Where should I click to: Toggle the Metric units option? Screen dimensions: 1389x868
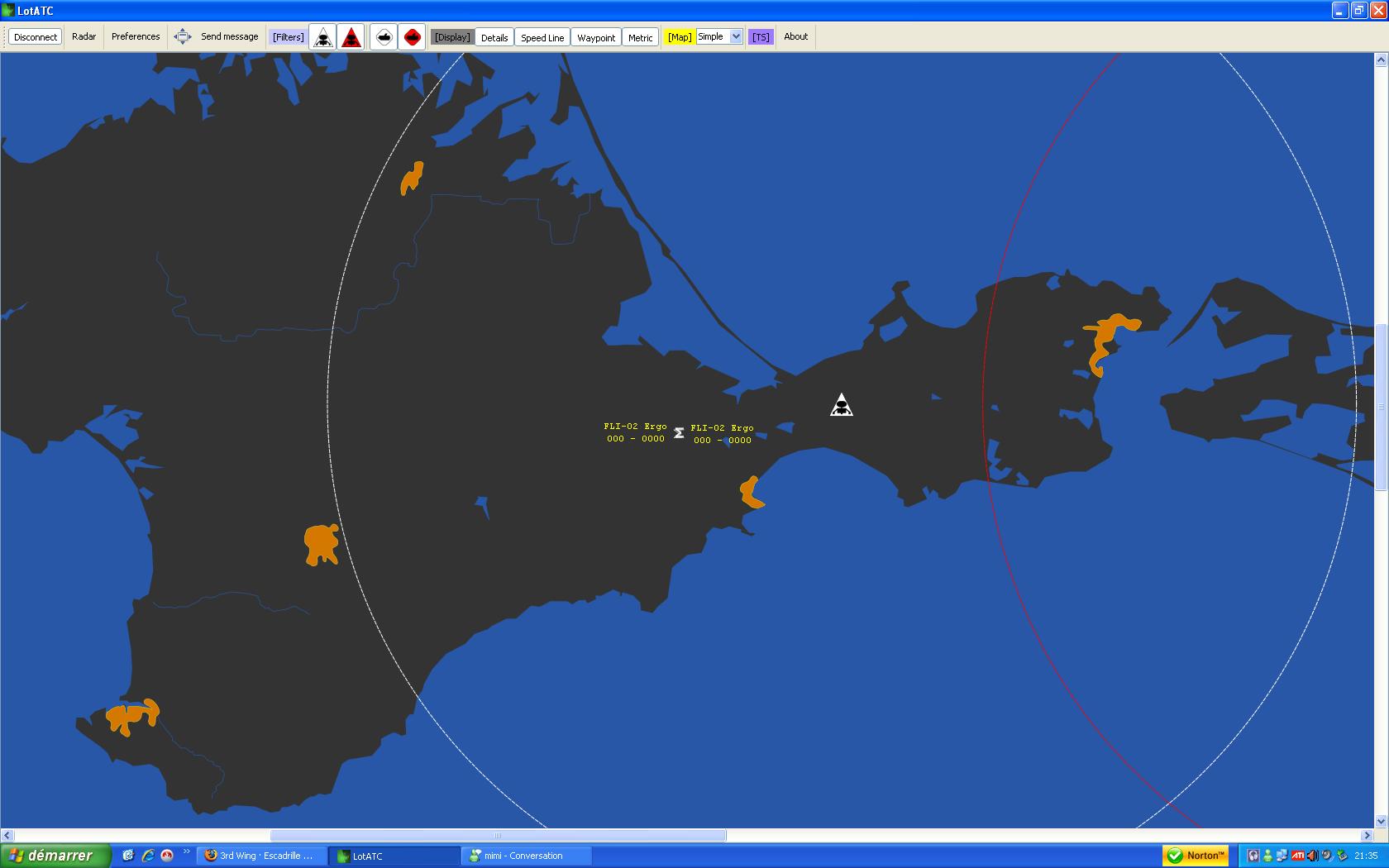pyautogui.click(x=640, y=37)
